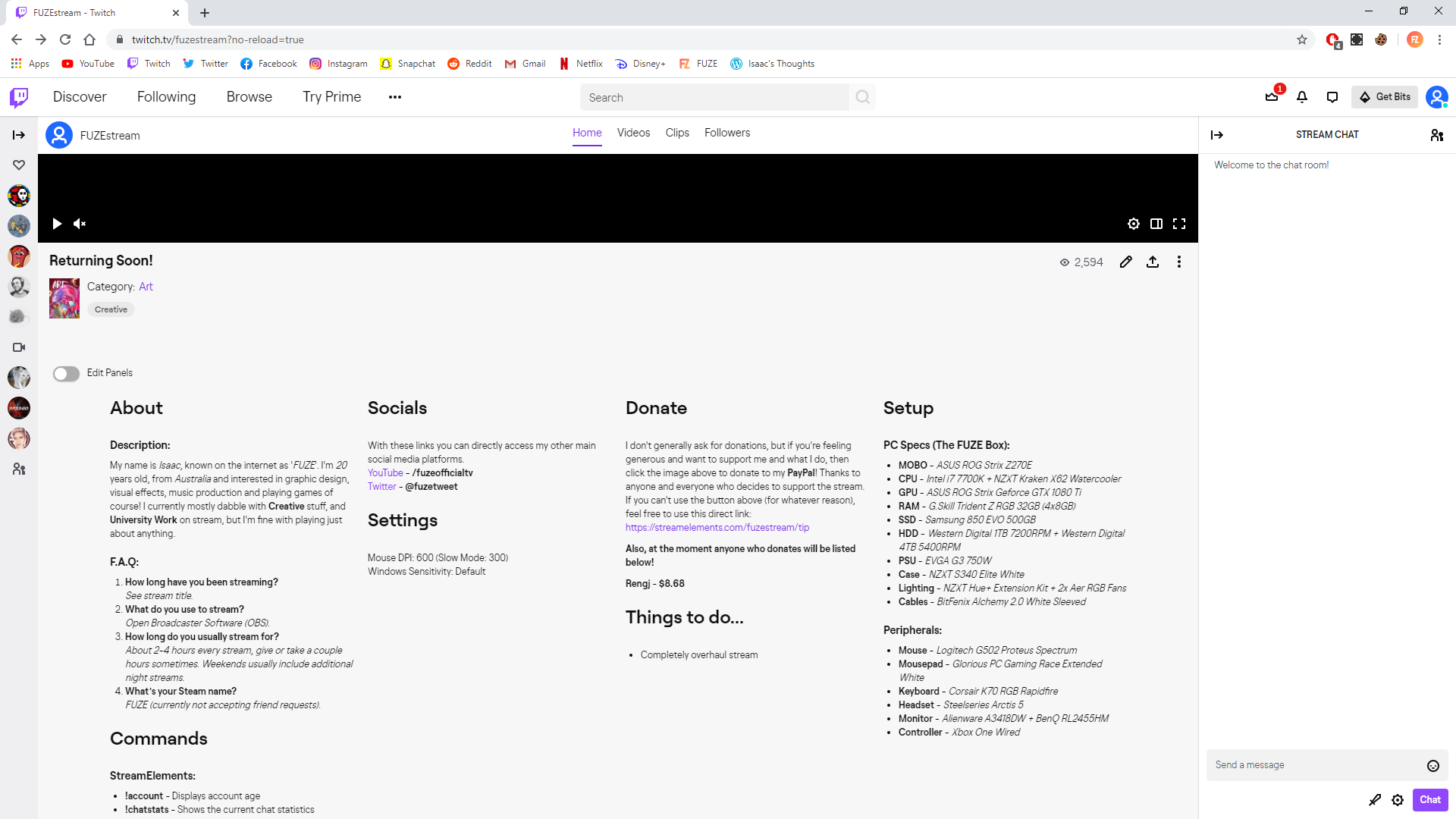Image resolution: width=1456 pixels, height=819 pixels.
Task: Click the Twitch logo home icon
Action: point(19,97)
